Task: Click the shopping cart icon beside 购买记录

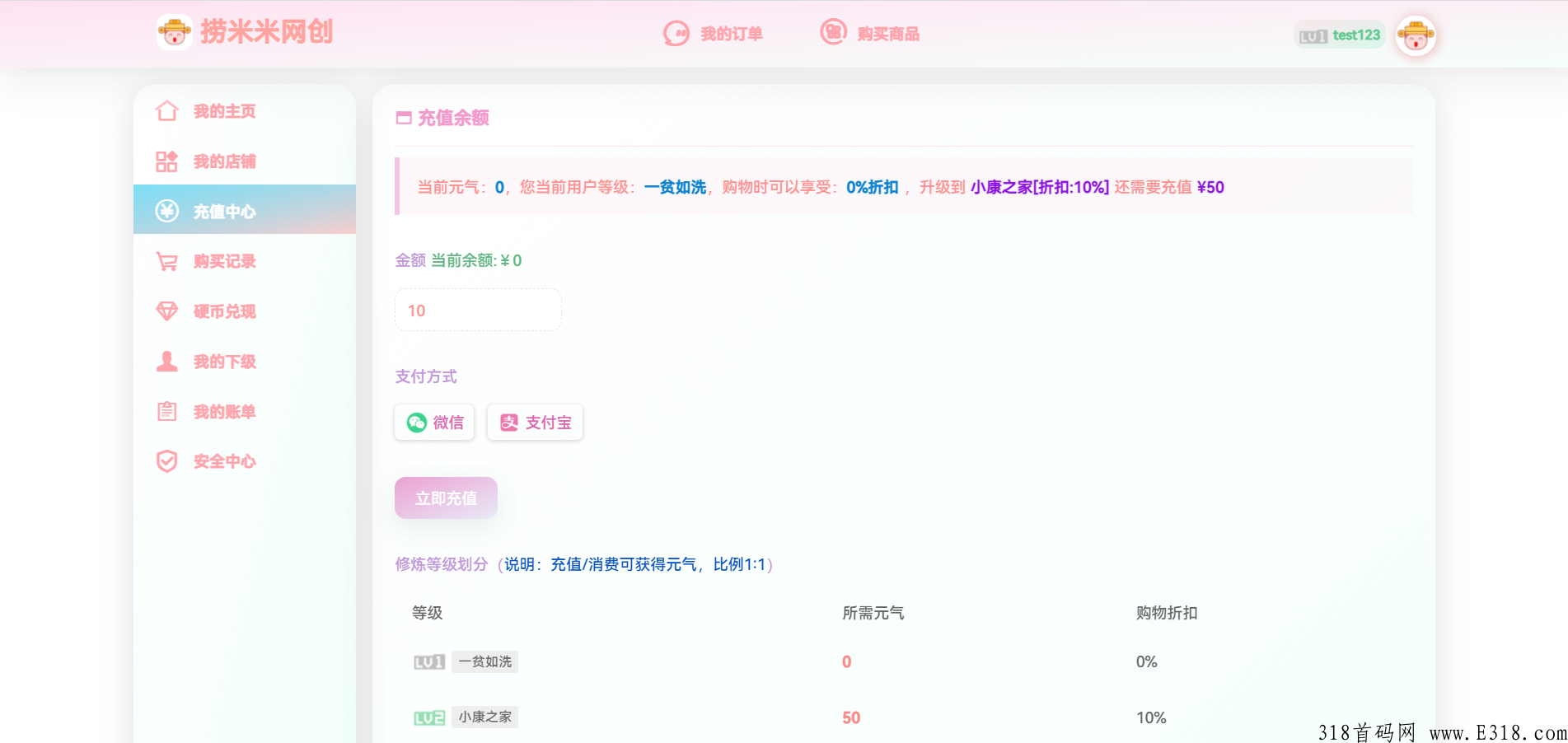Action: (167, 262)
